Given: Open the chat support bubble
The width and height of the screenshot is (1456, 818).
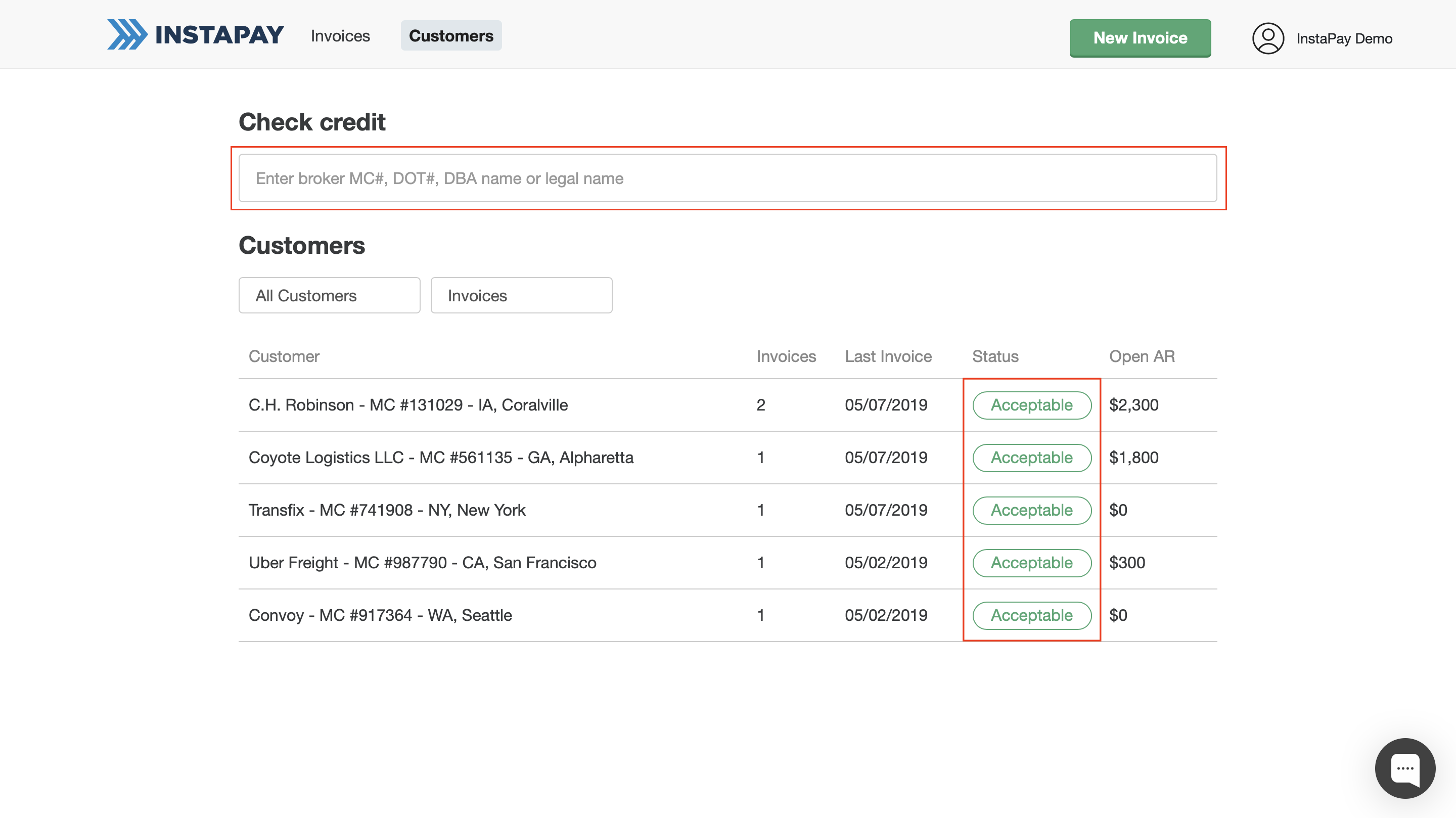Looking at the screenshot, I should pyautogui.click(x=1404, y=767).
